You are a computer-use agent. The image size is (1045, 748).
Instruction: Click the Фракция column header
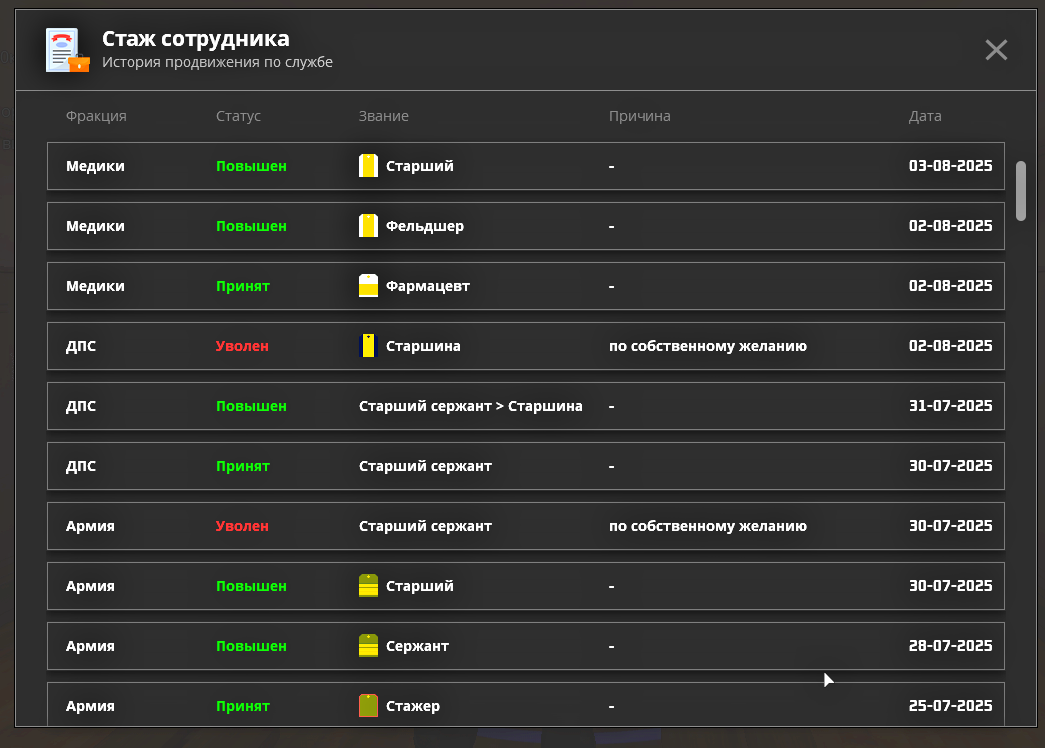click(x=96, y=116)
